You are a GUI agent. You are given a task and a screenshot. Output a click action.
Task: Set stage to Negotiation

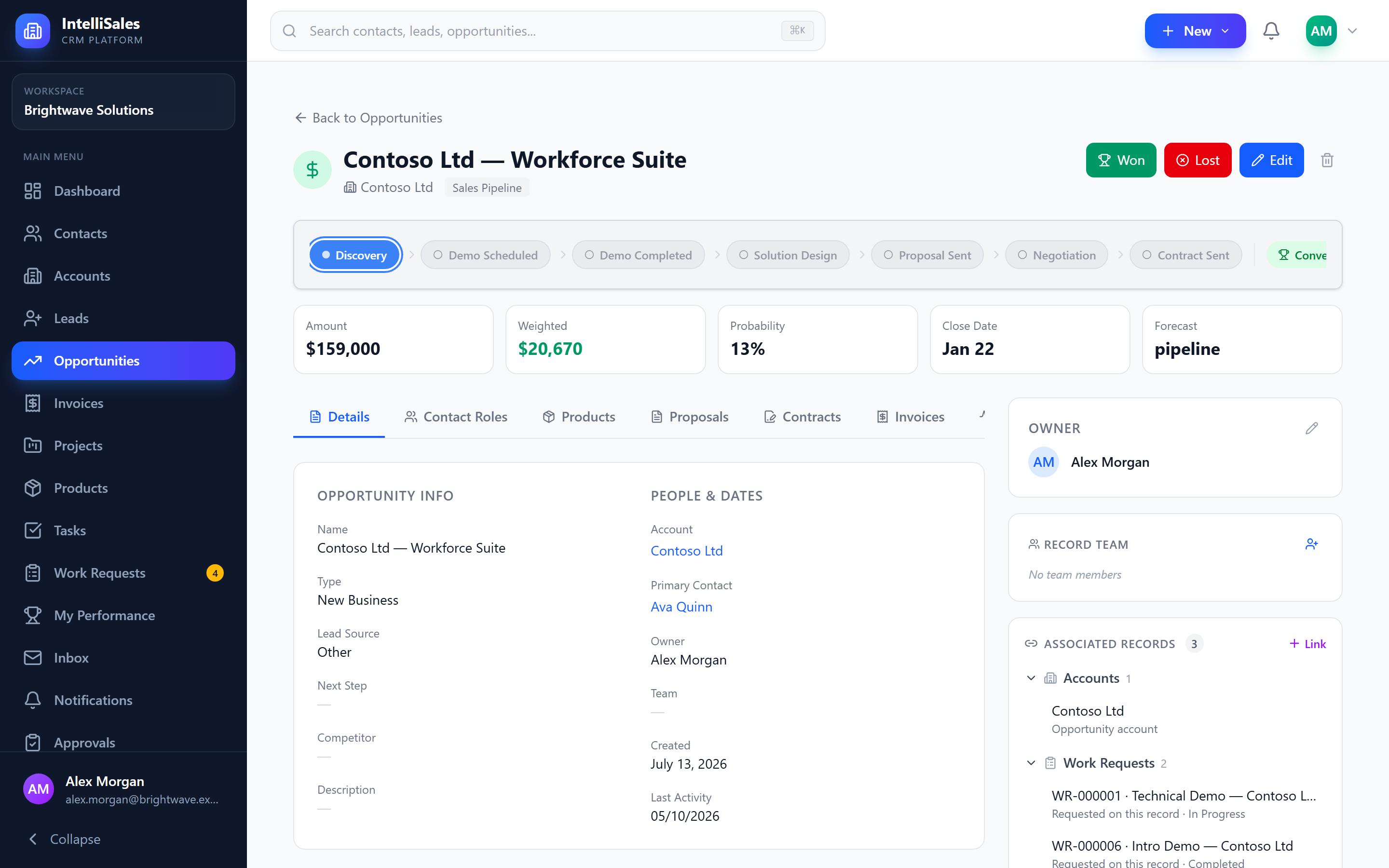click(1057, 255)
